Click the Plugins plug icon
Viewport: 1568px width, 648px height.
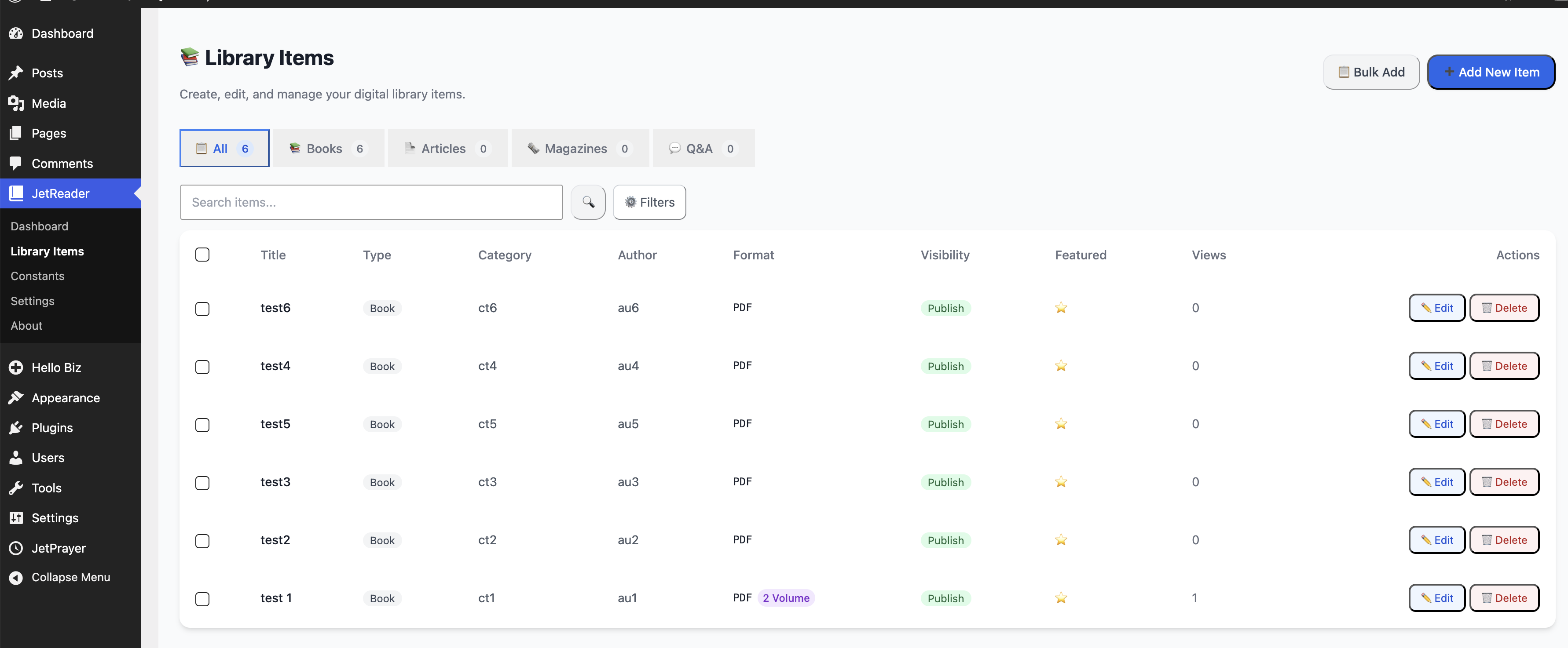16,428
